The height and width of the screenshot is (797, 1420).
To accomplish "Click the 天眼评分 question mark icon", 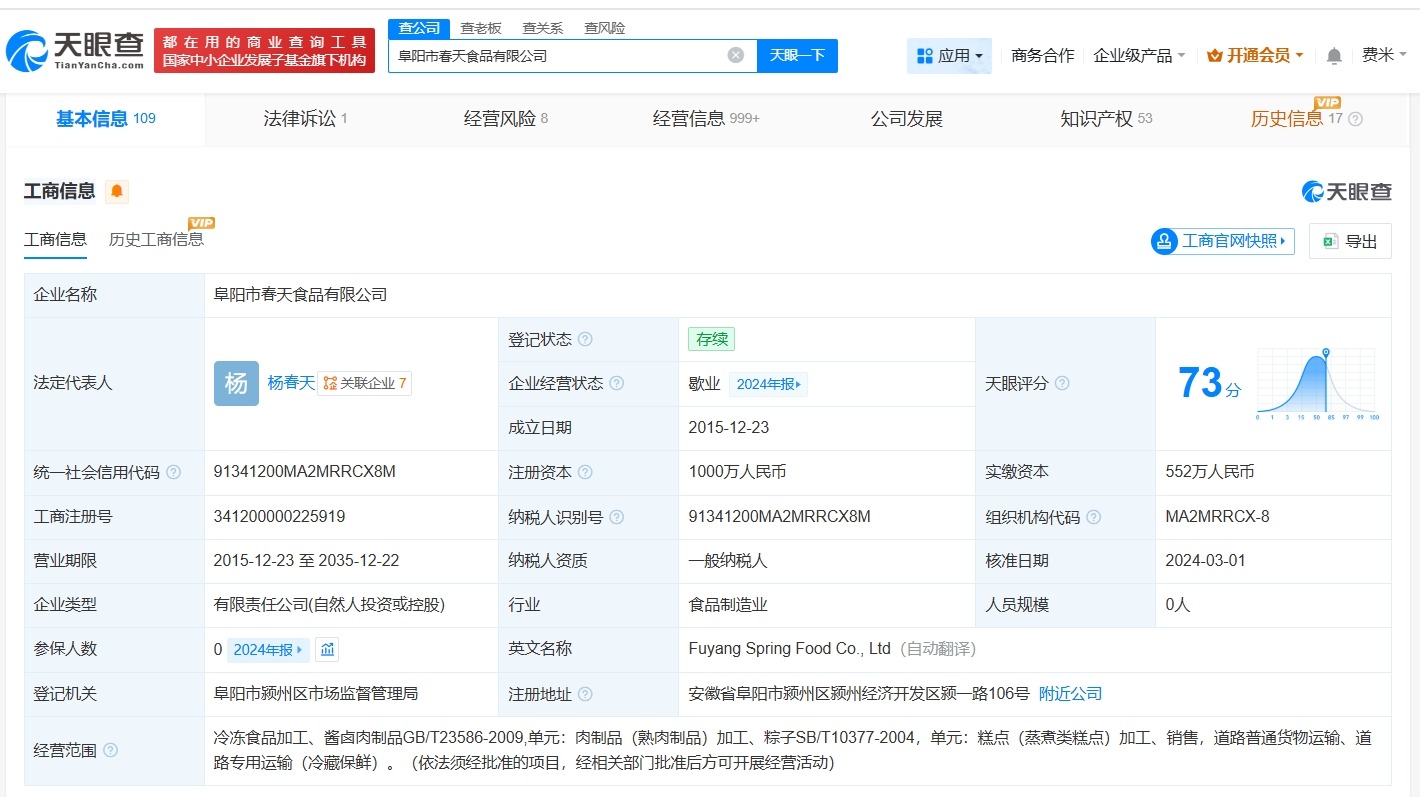I will [x=1062, y=383].
